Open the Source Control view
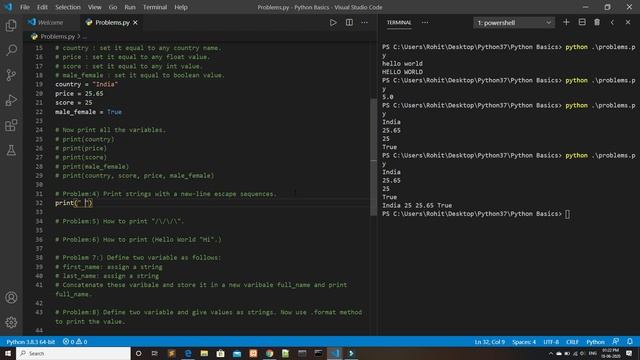The width and height of the screenshot is (640, 360). click(11, 75)
